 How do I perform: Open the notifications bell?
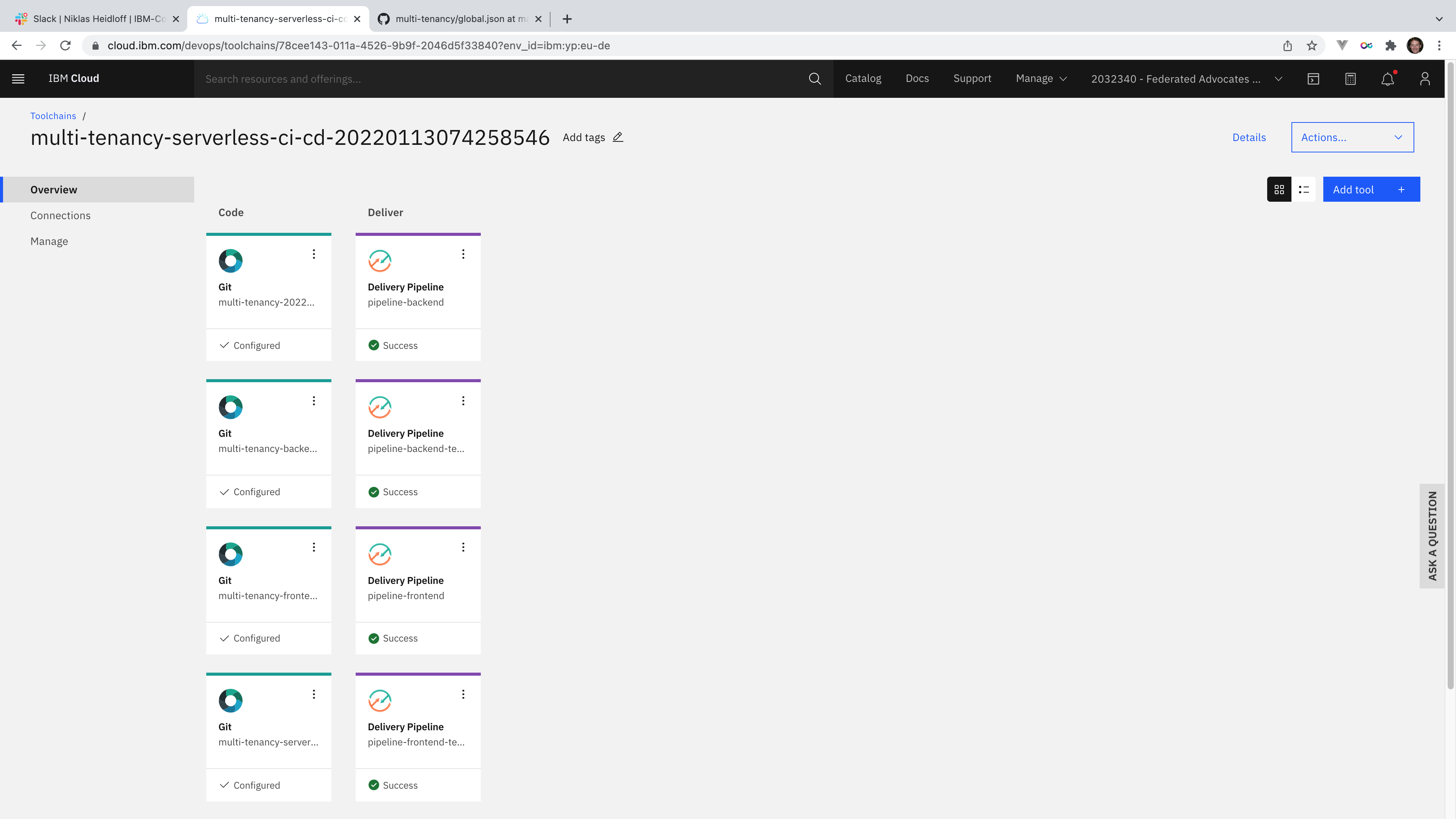pos(1388,78)
